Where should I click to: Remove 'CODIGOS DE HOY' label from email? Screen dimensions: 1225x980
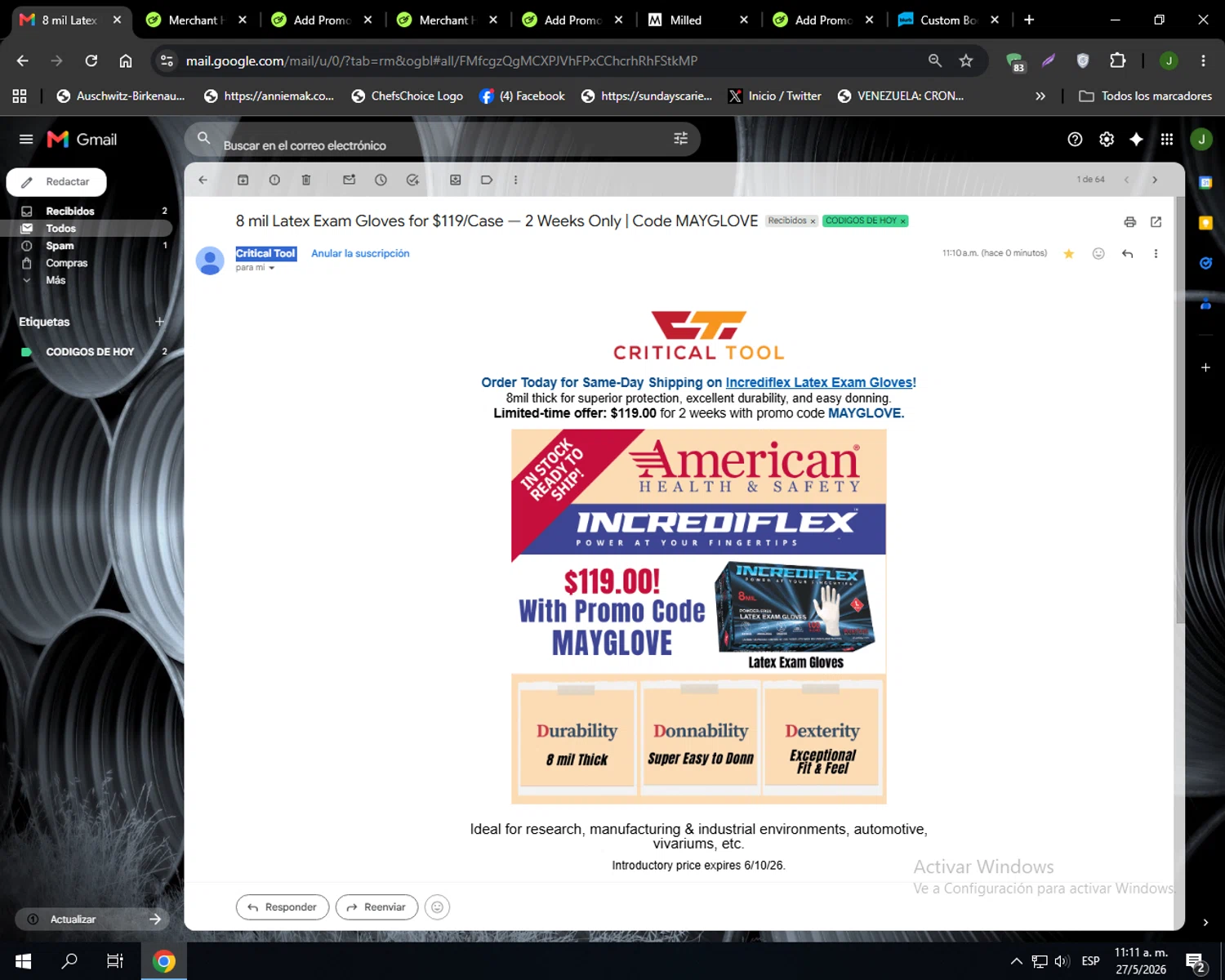click(902, 221)
